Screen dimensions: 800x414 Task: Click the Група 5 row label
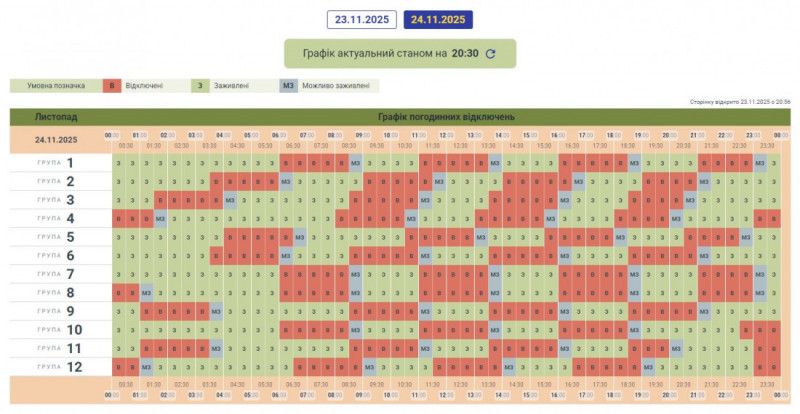[x=55, y=236]
